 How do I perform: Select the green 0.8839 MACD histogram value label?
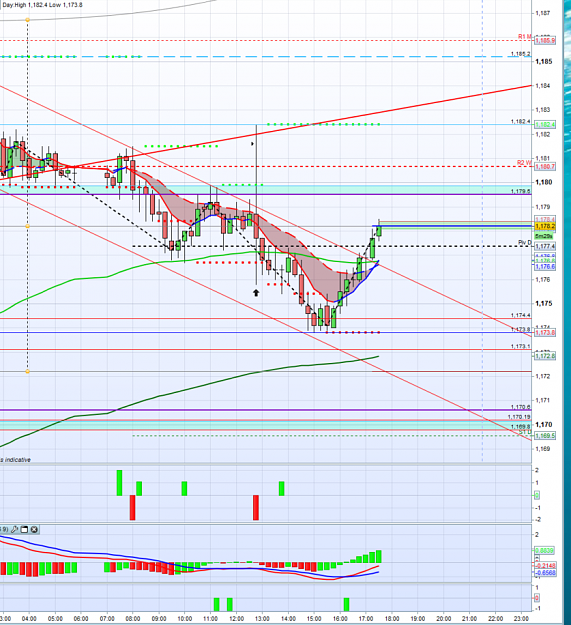[x=544, y=550]
